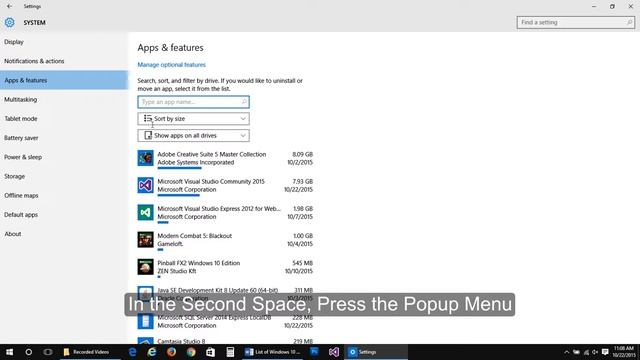Select Microsoft Visual Studio Community 2015 entry

point(225,186)
